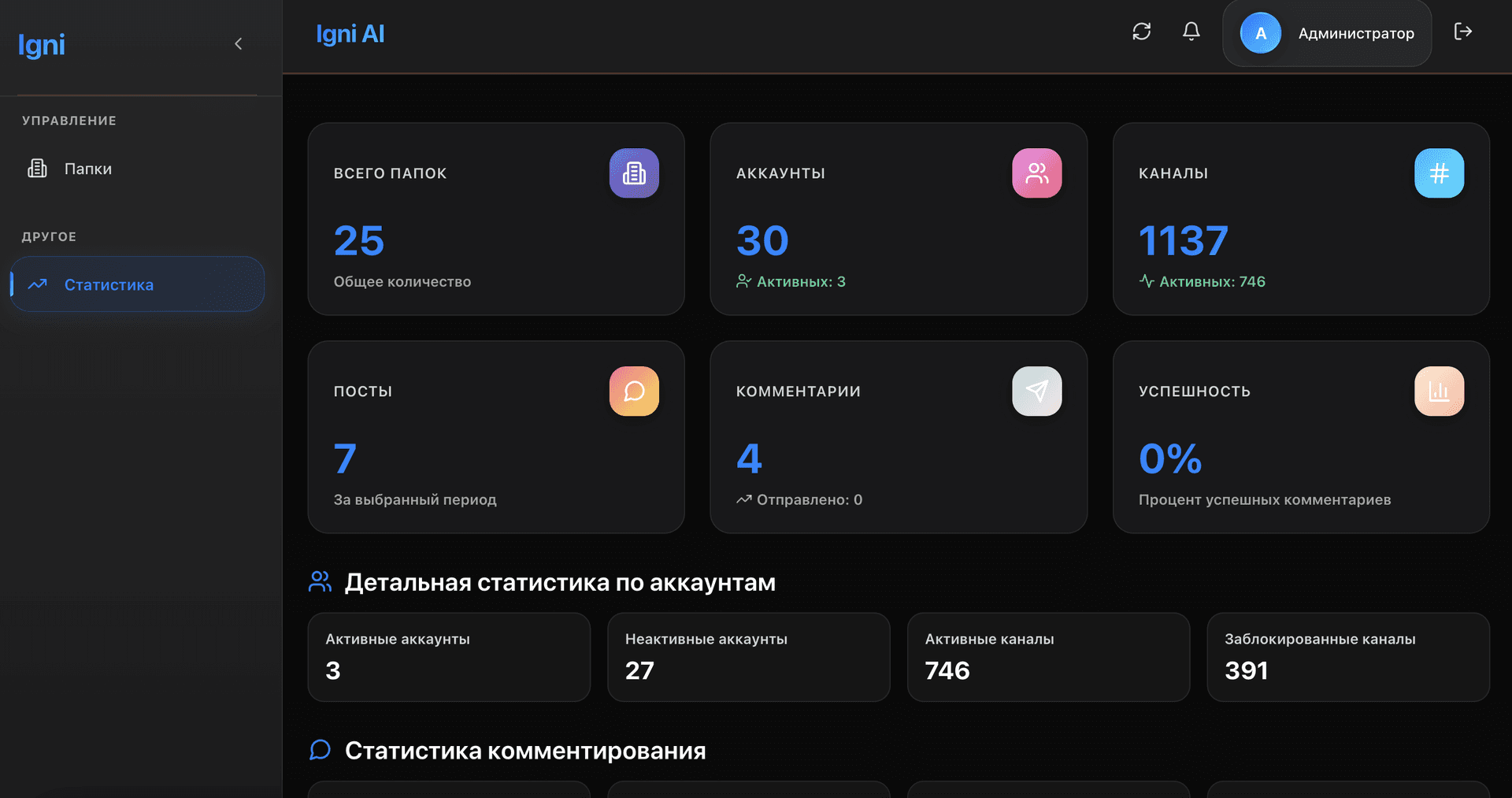Collapse the sidebar using the chevron
This screenshot has width=1512, height=798.
pos(239,43)
